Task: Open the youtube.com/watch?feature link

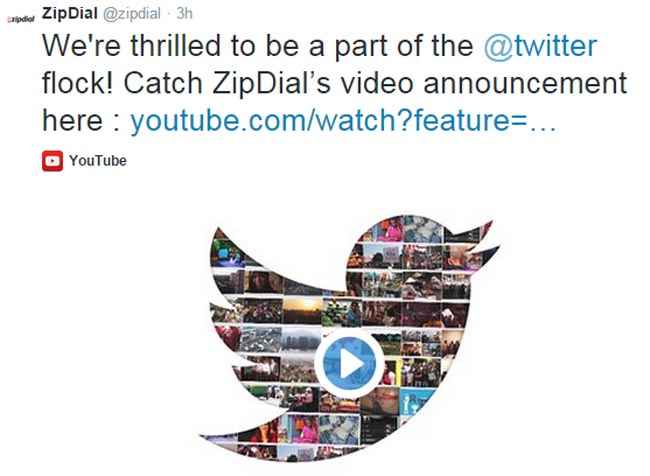Action: click(x=343, y=121)
